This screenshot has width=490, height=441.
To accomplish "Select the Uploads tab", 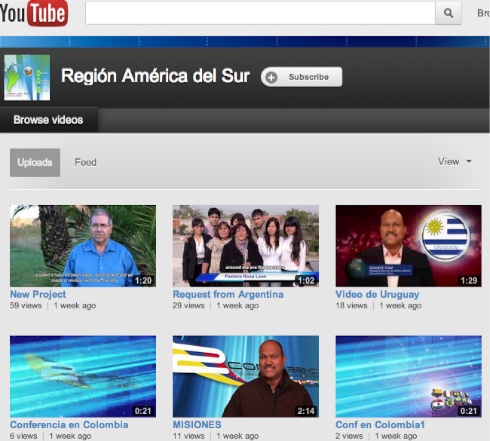I will (35, 162).
